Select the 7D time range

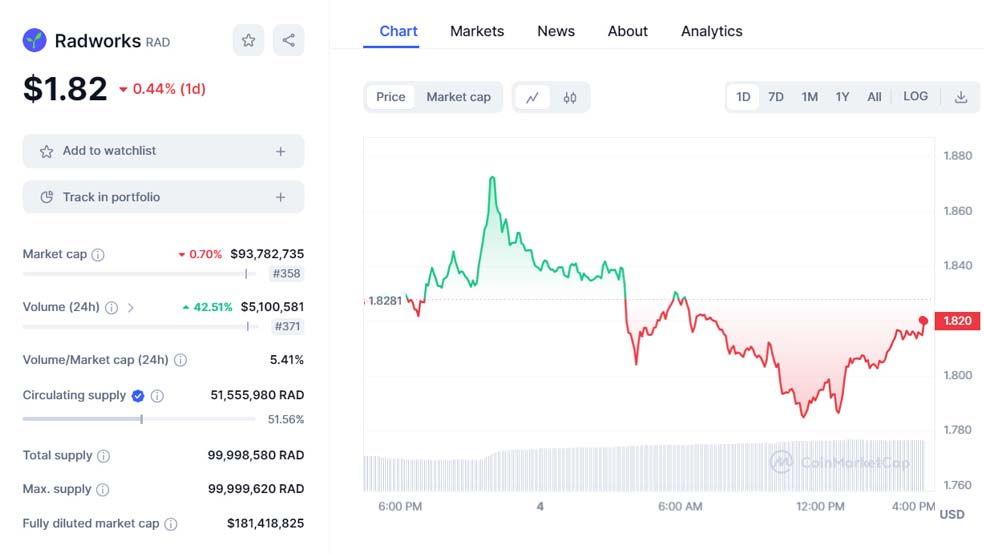click(x=775, y=97)
